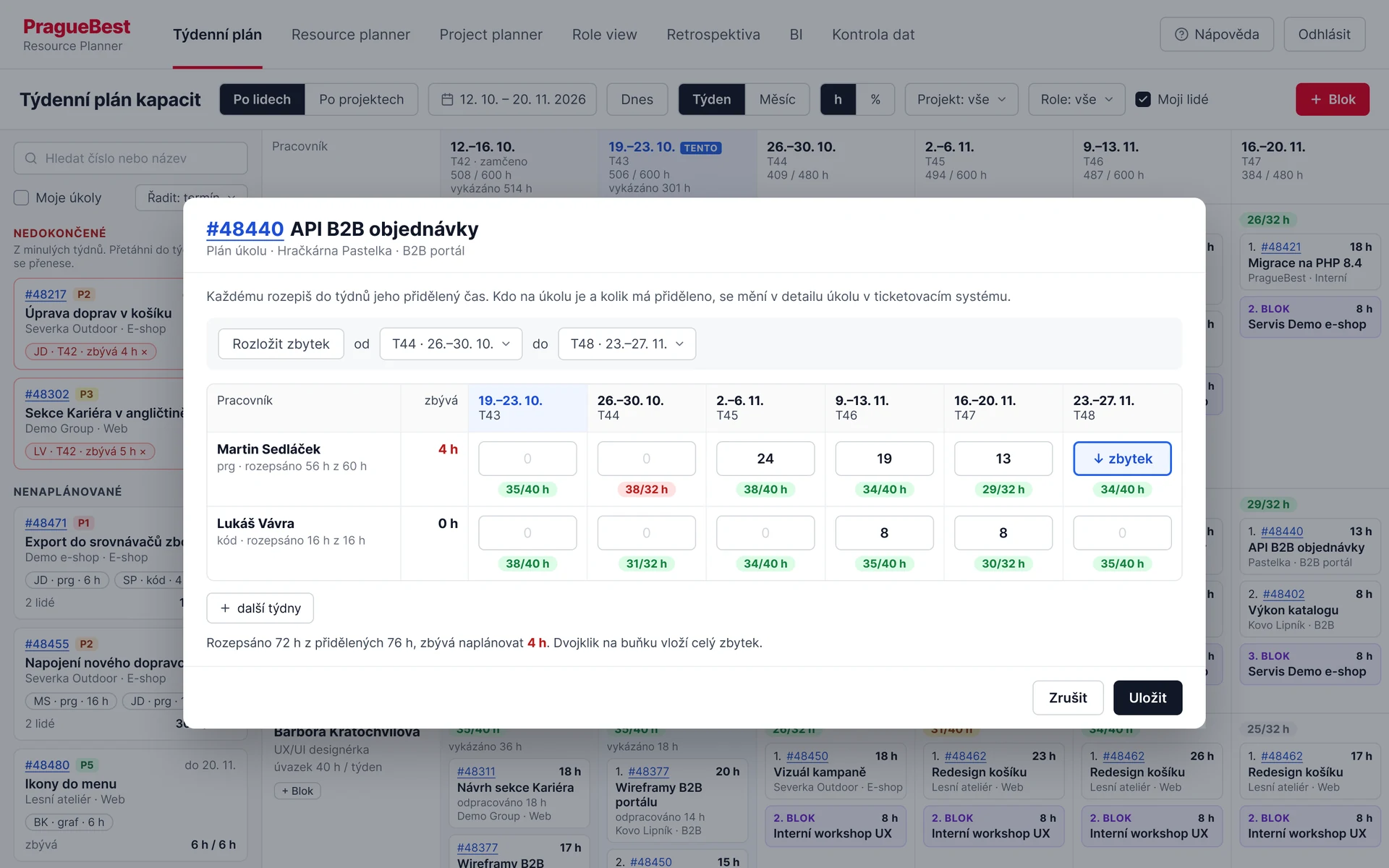Select Po lidech view
This screenshot has height=868, width=1389.
pos(262,99)
